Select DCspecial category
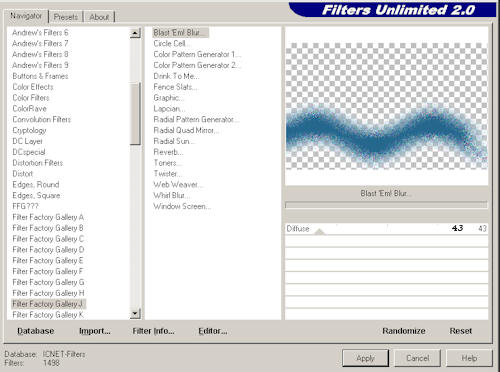 [29, 152]
